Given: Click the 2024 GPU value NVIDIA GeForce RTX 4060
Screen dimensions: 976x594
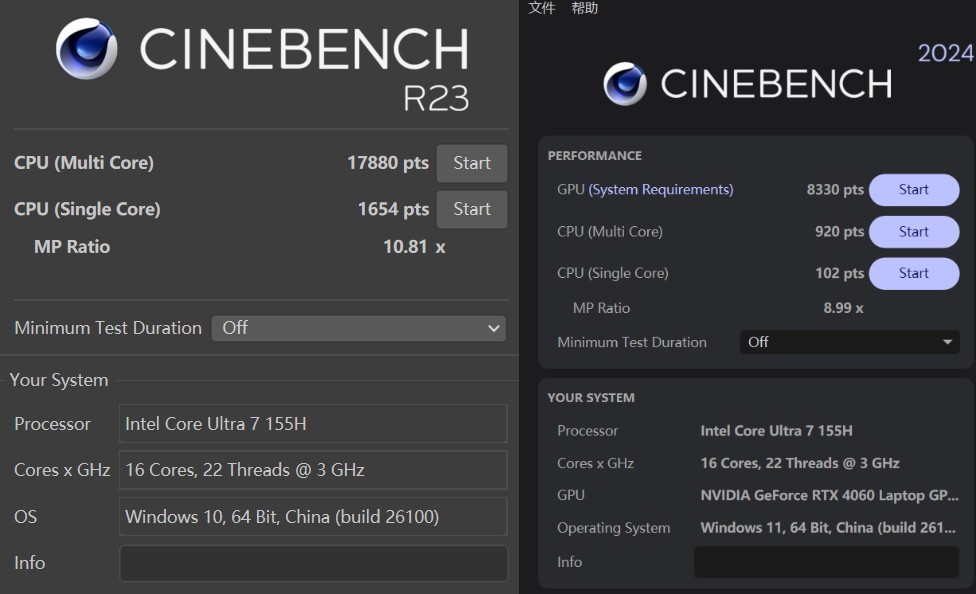Looking at the screenshot, I should 829,496.
